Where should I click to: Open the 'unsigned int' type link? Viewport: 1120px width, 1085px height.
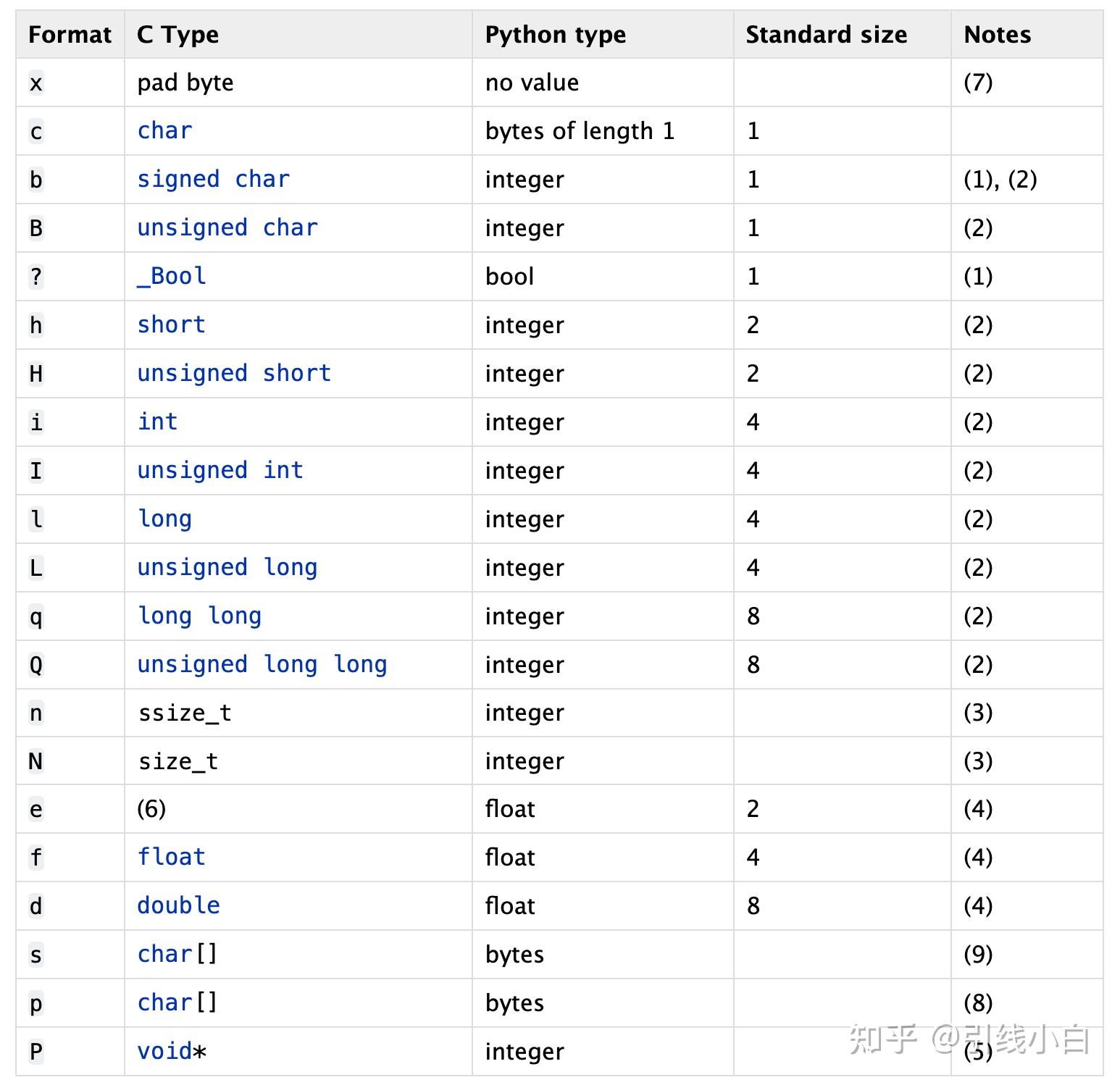pos(220,470)
